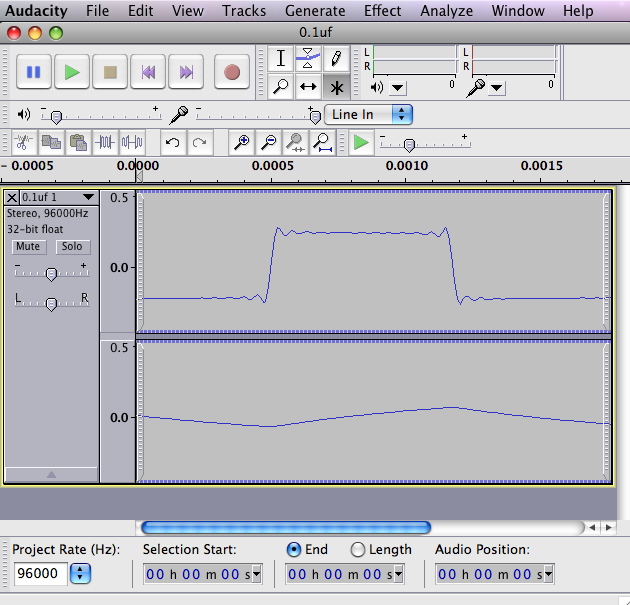The width and height of the screenshot is (630, 605).
Task: Click the Paste icon
Action: (78, 142)
